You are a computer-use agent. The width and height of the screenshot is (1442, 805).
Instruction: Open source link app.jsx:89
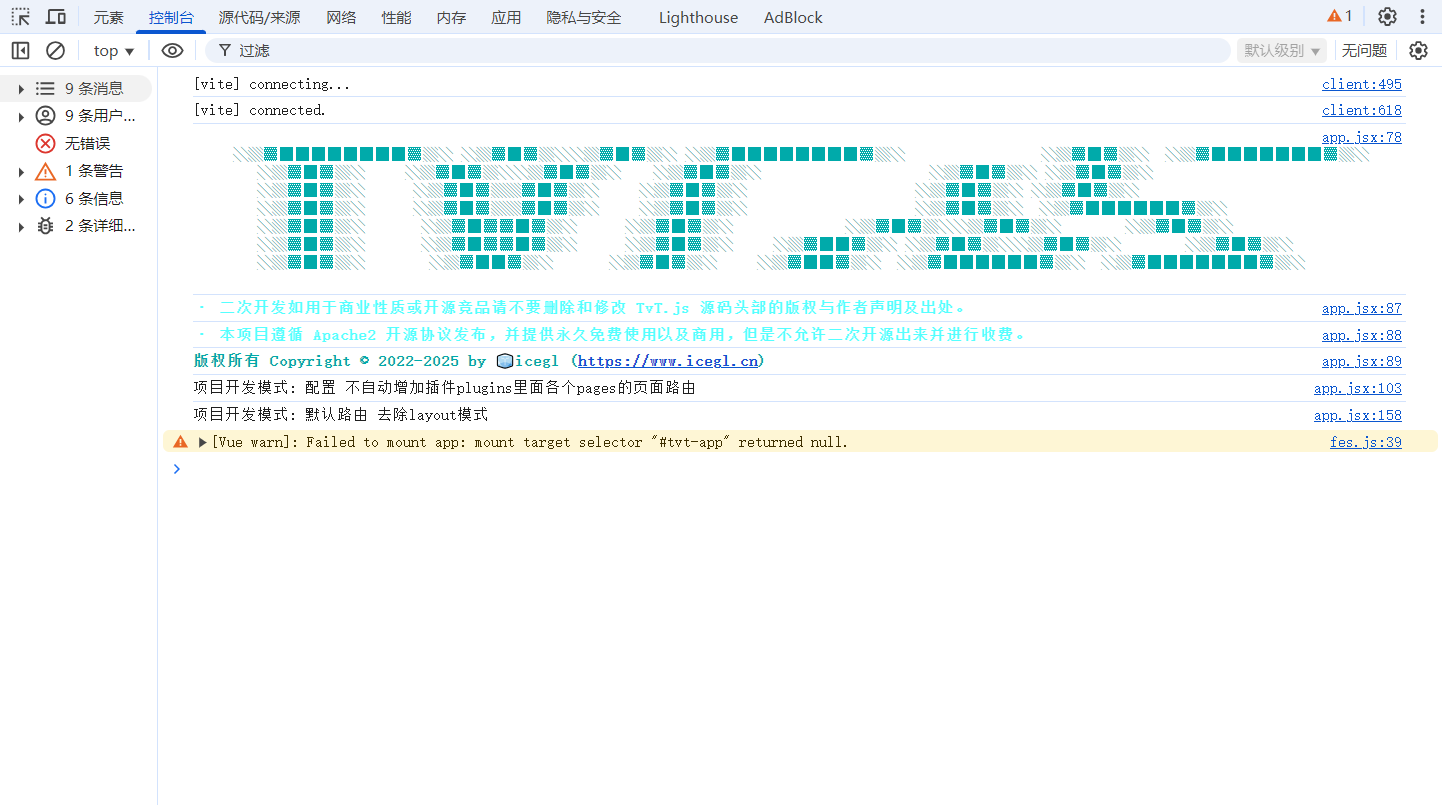point(1361,361)
